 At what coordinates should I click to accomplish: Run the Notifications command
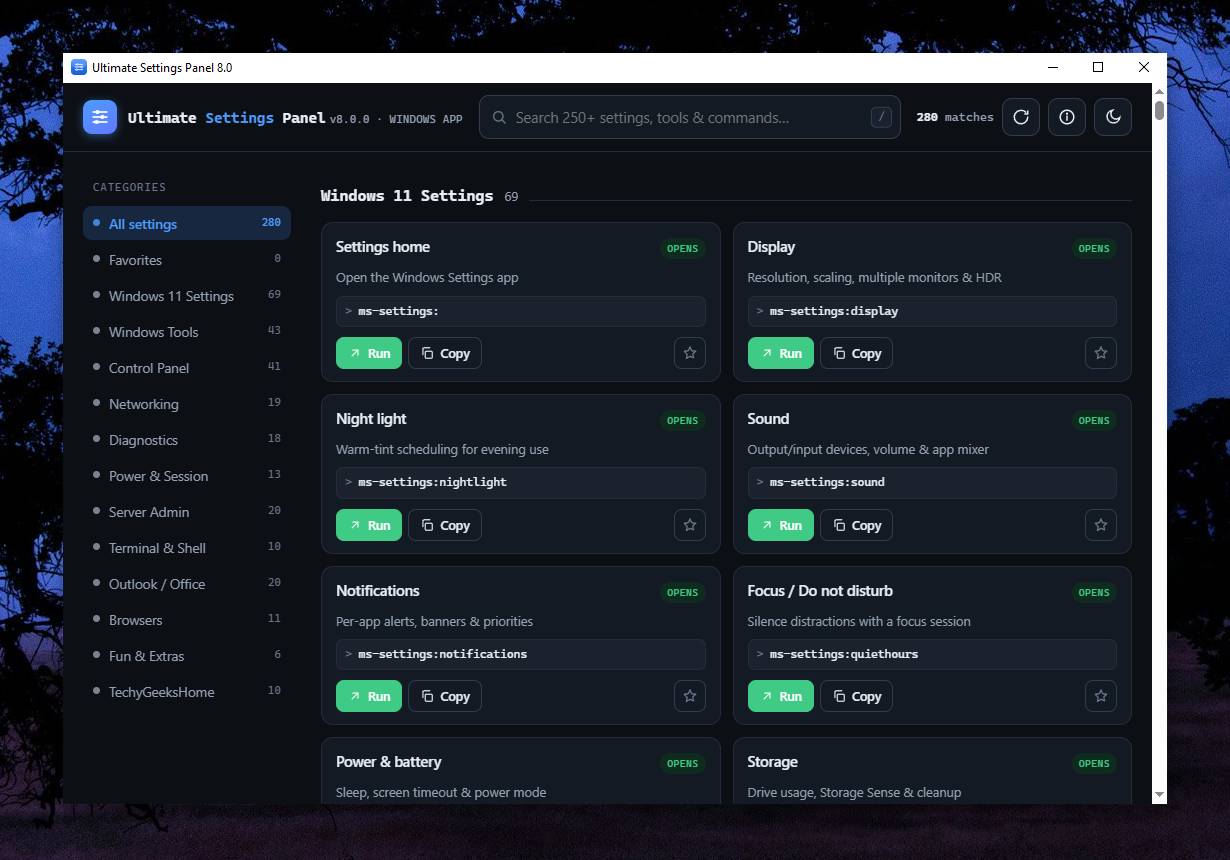(369, 696)
